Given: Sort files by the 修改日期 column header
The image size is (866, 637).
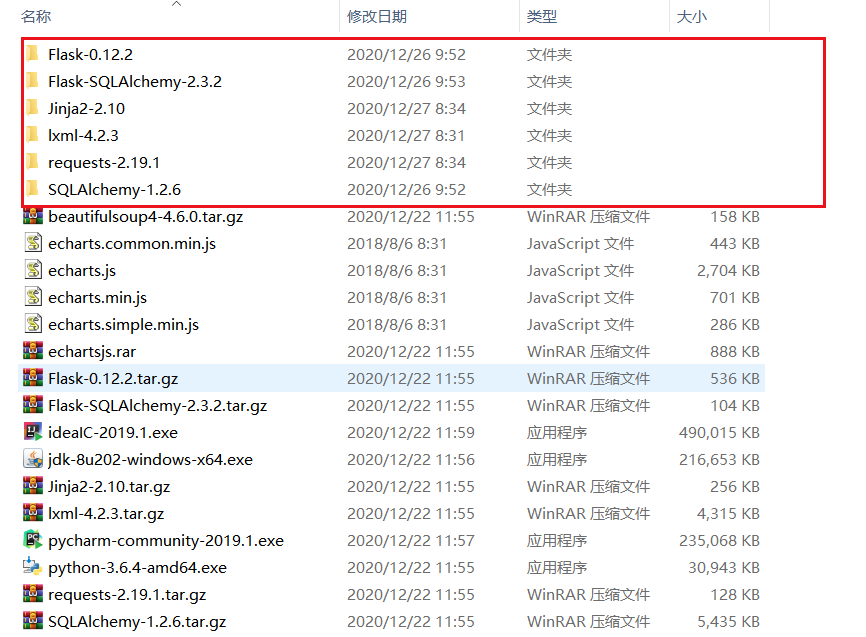Looking at the screenshot, I should (x=377, y=17).
